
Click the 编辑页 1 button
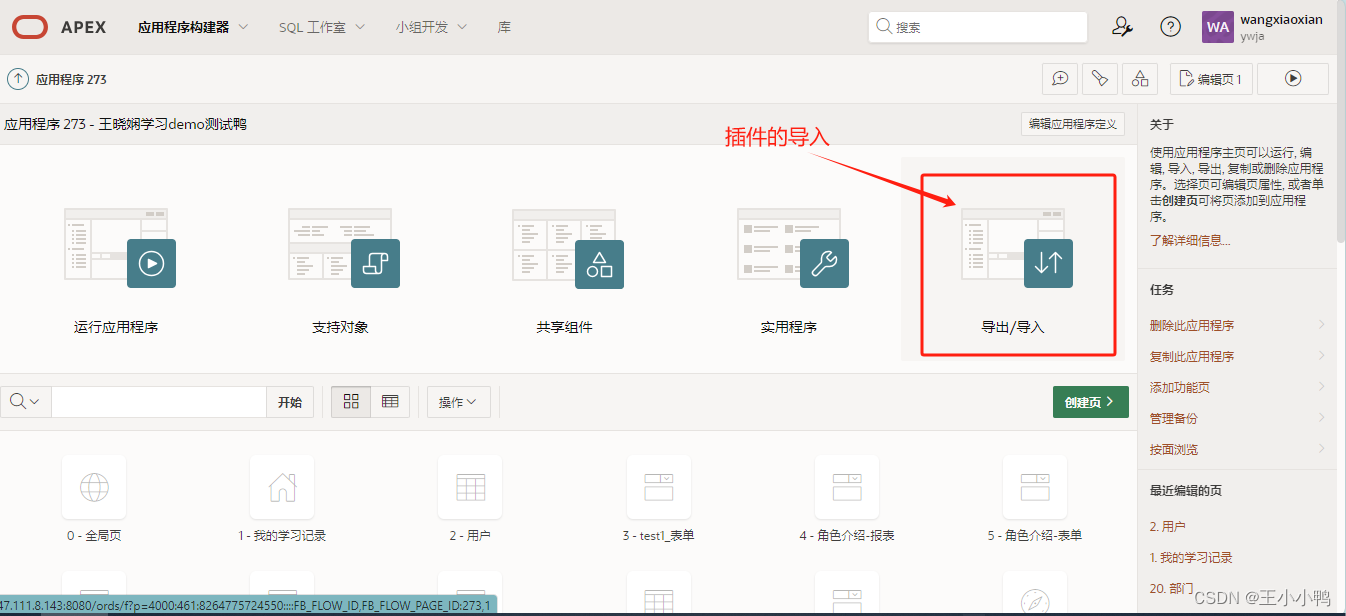click(x=1211, y=78)
